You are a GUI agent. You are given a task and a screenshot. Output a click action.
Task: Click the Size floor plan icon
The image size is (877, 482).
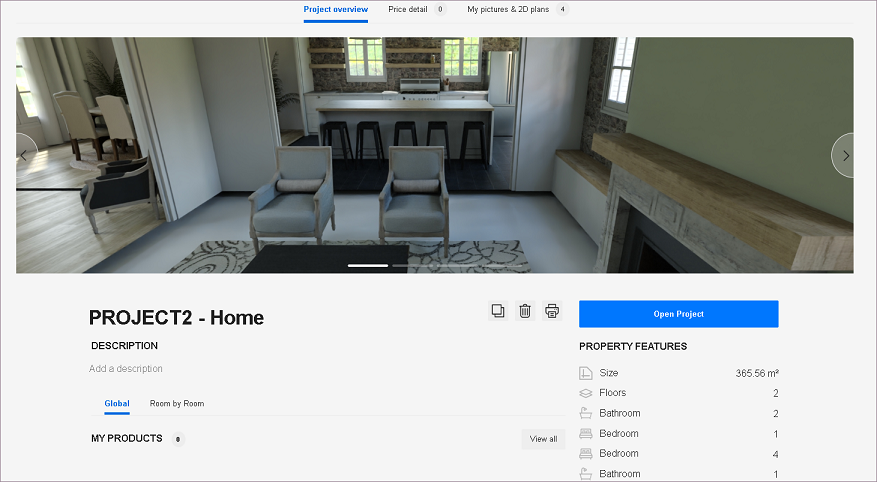point(586,373)
